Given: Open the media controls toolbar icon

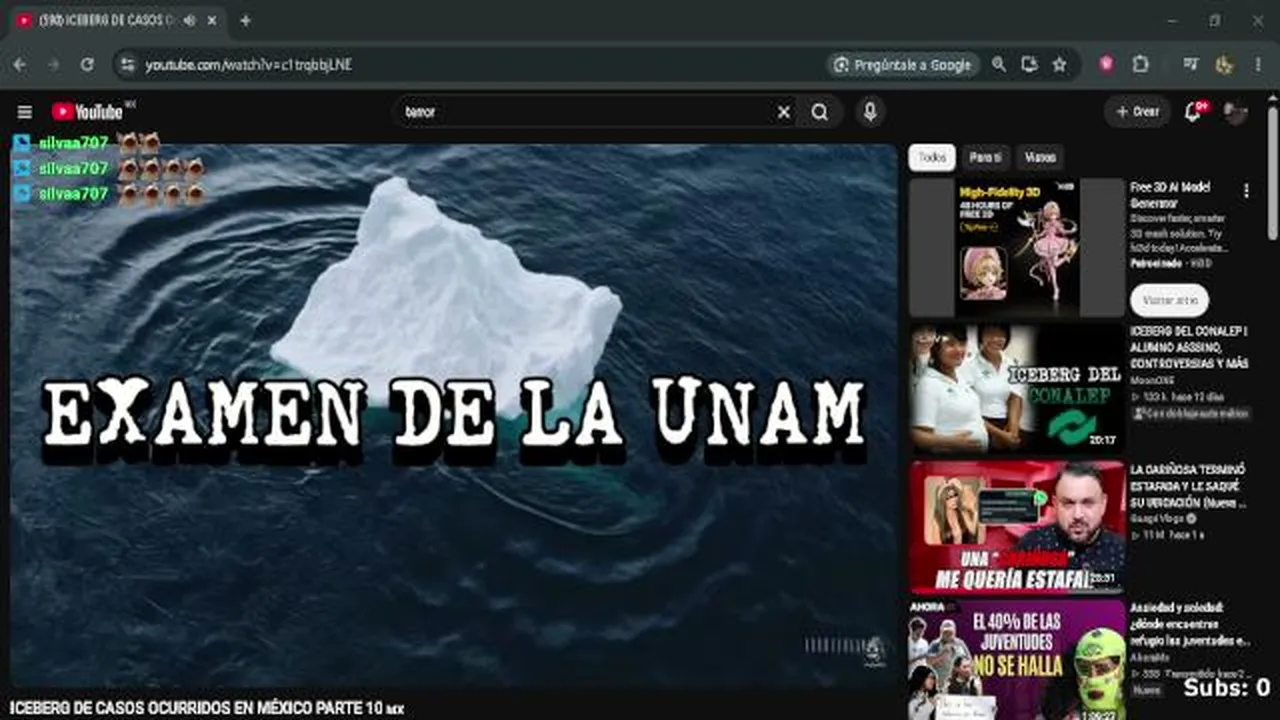Looking at the screenshot, I should (1190, 64).
